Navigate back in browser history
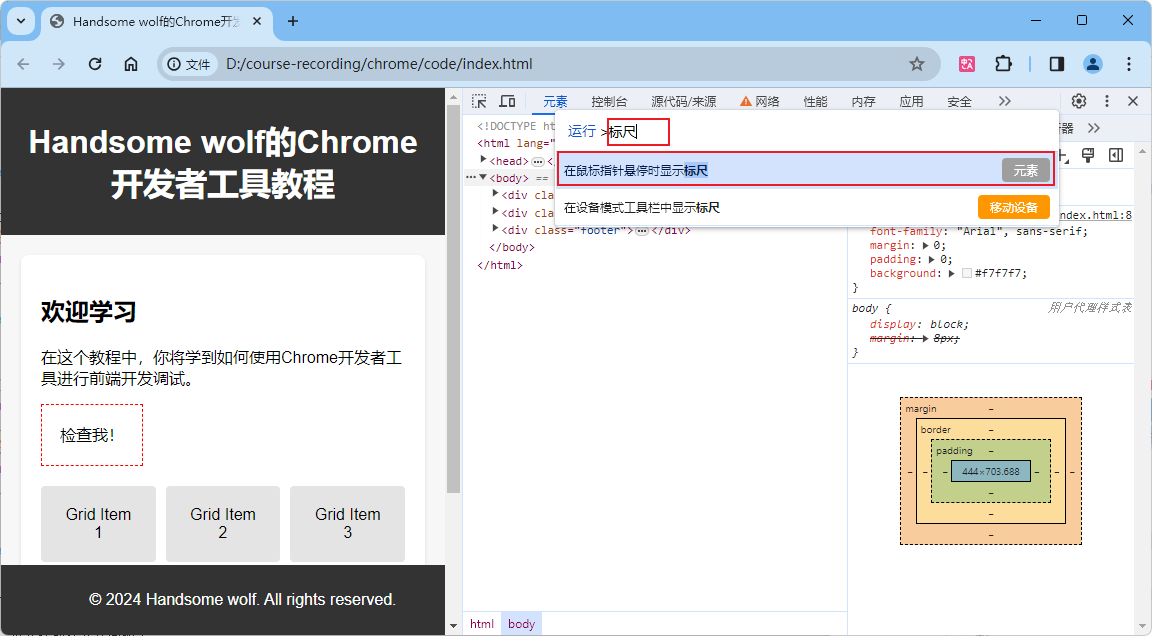 [x=24, y=64]
